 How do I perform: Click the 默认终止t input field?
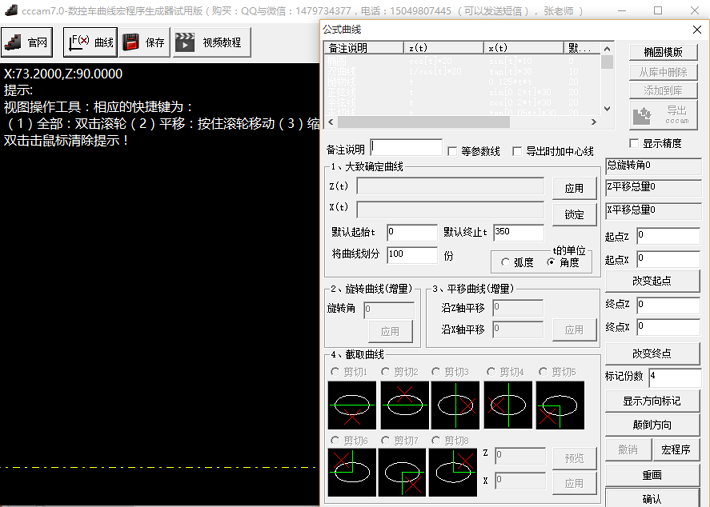[518, 232]
